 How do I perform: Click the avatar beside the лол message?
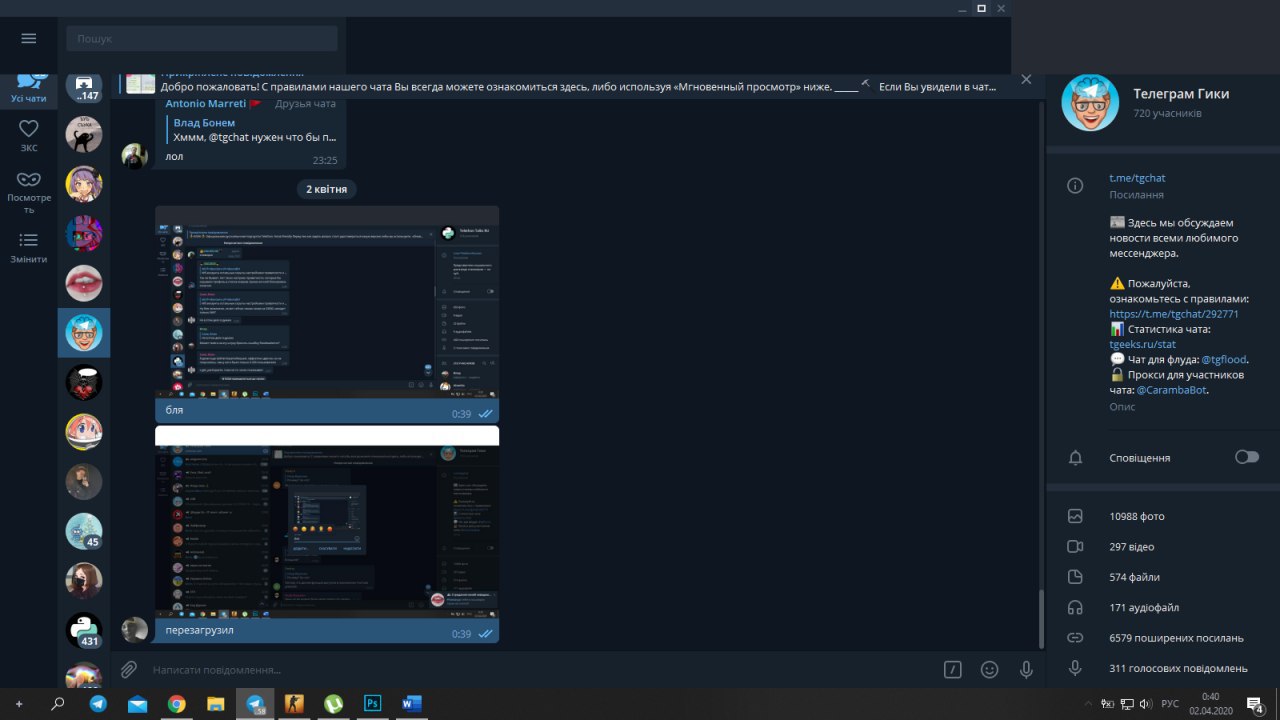click(x=135, y=155)
